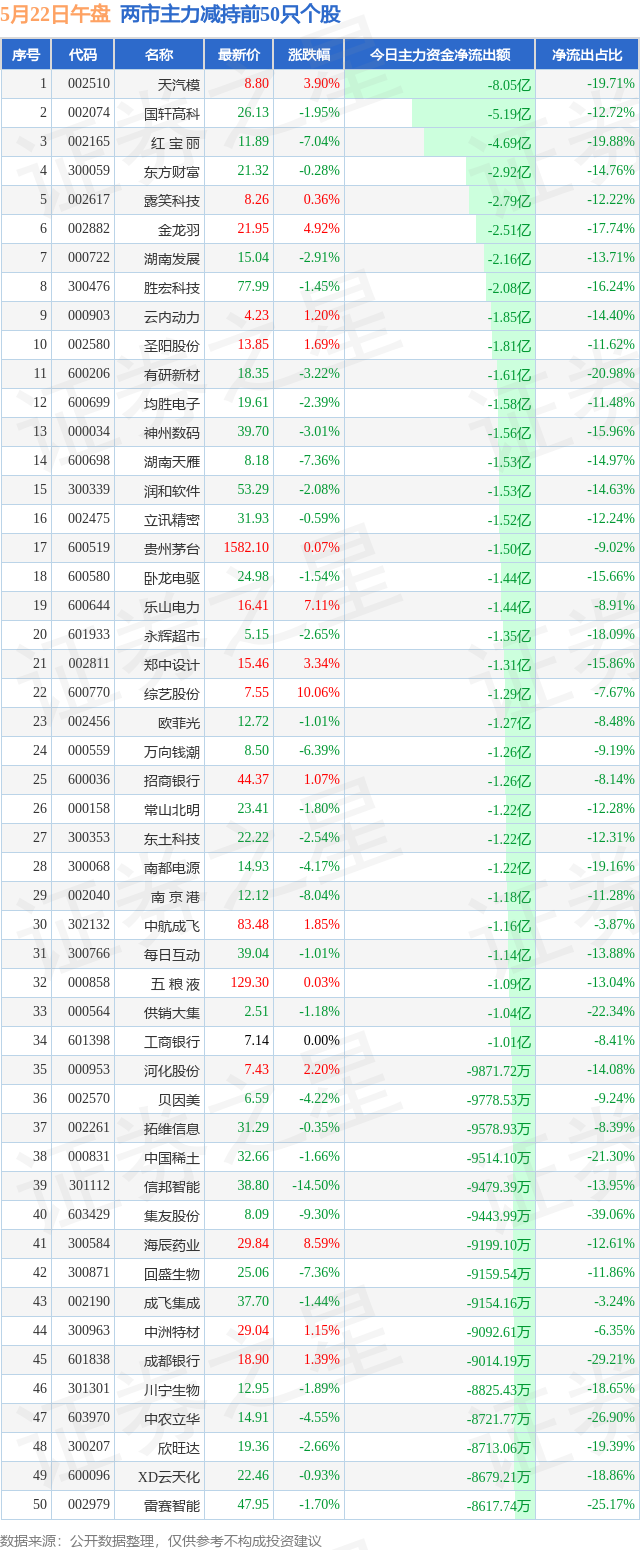The height and width of the screenshot is (1550, 640).
Task: Select stock name 胜宏科技
Action: tap(172, 287)
